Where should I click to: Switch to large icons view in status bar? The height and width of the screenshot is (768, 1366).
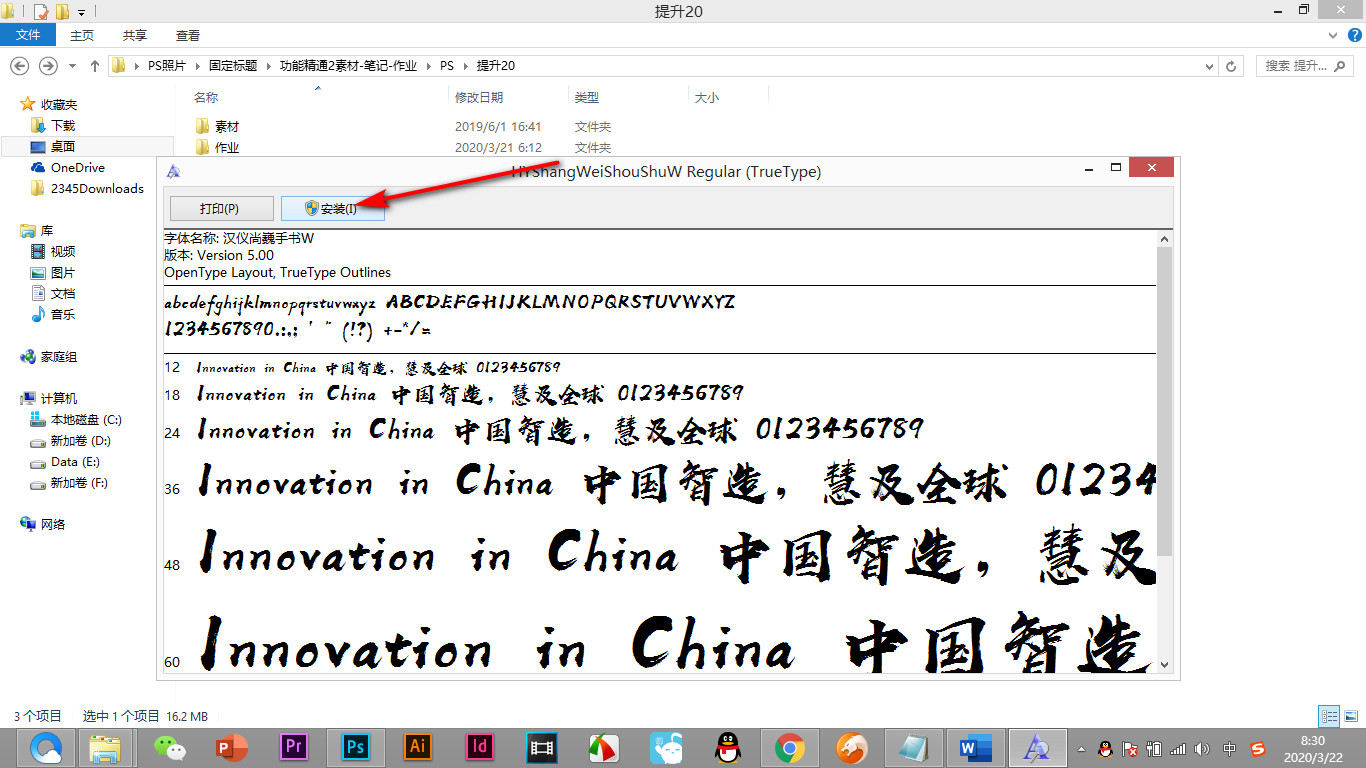tap(1350, 716)
